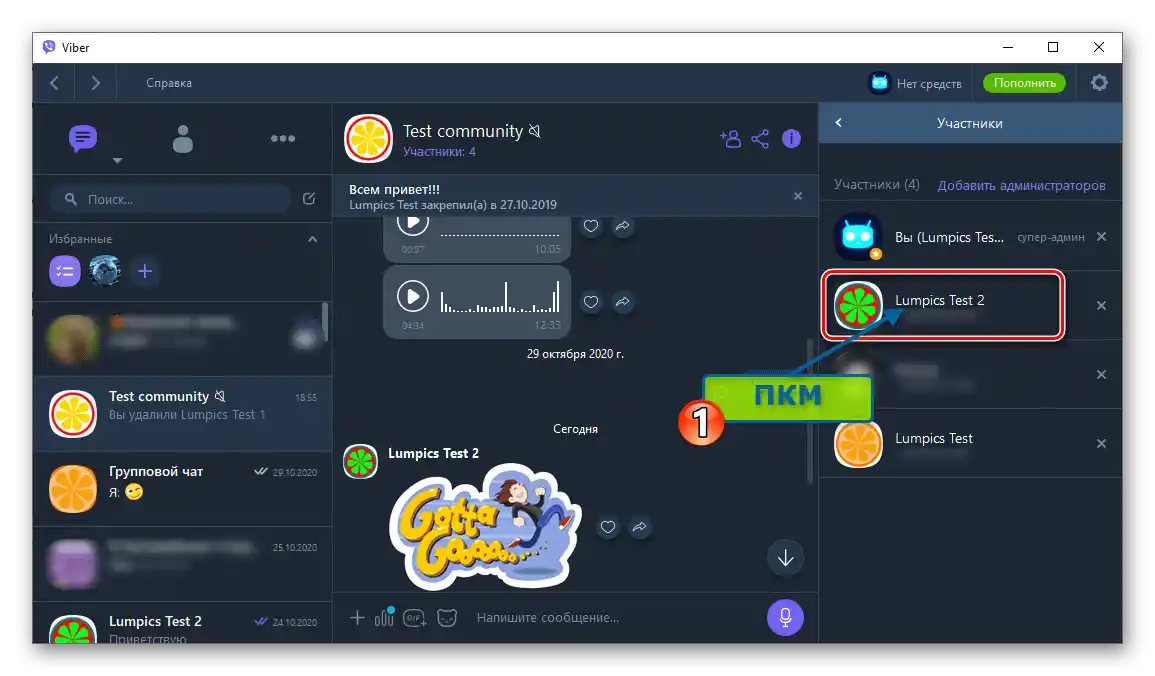Screen dimensions: 1155x676
Task: Click the Добавить администраторов link
Action: click(1023, 185)
